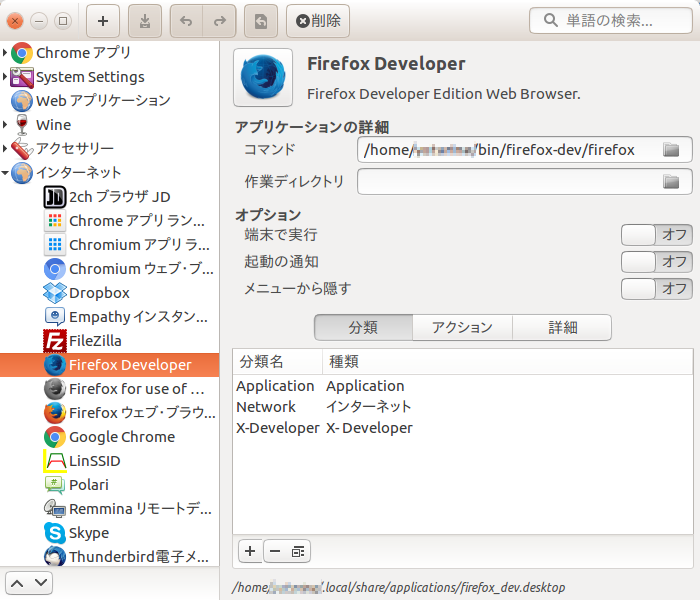Redo the change with the right arrow icon
The height and width of the screenshot is (600, 700).
click(x=219, y=21)
